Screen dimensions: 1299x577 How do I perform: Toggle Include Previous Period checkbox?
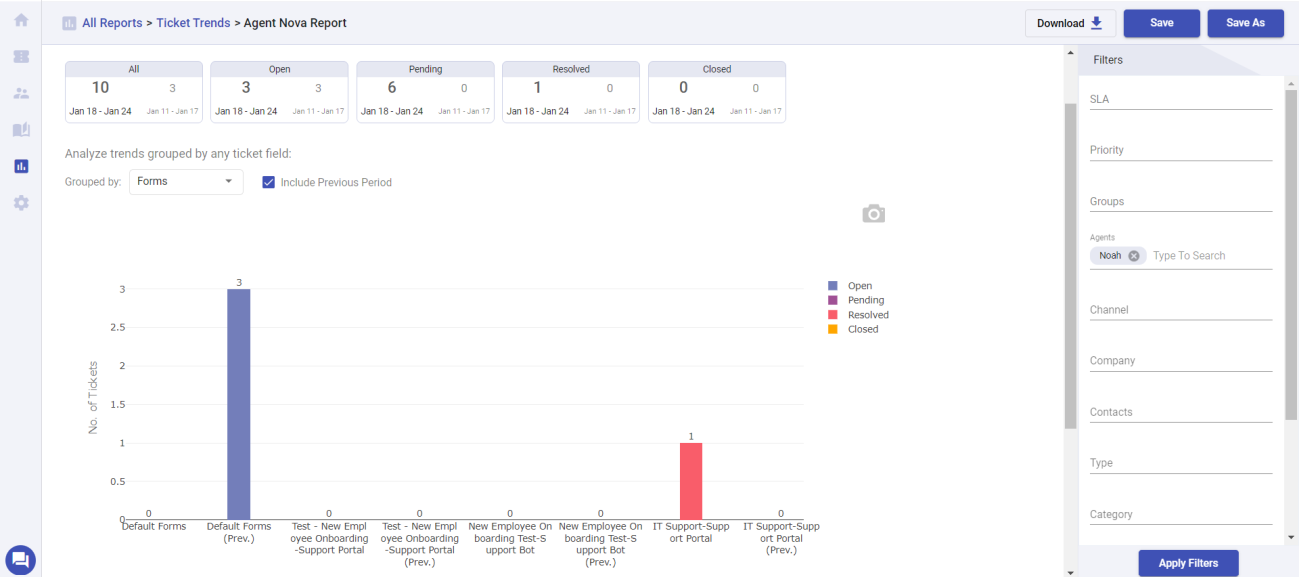[x=268, y=182]
